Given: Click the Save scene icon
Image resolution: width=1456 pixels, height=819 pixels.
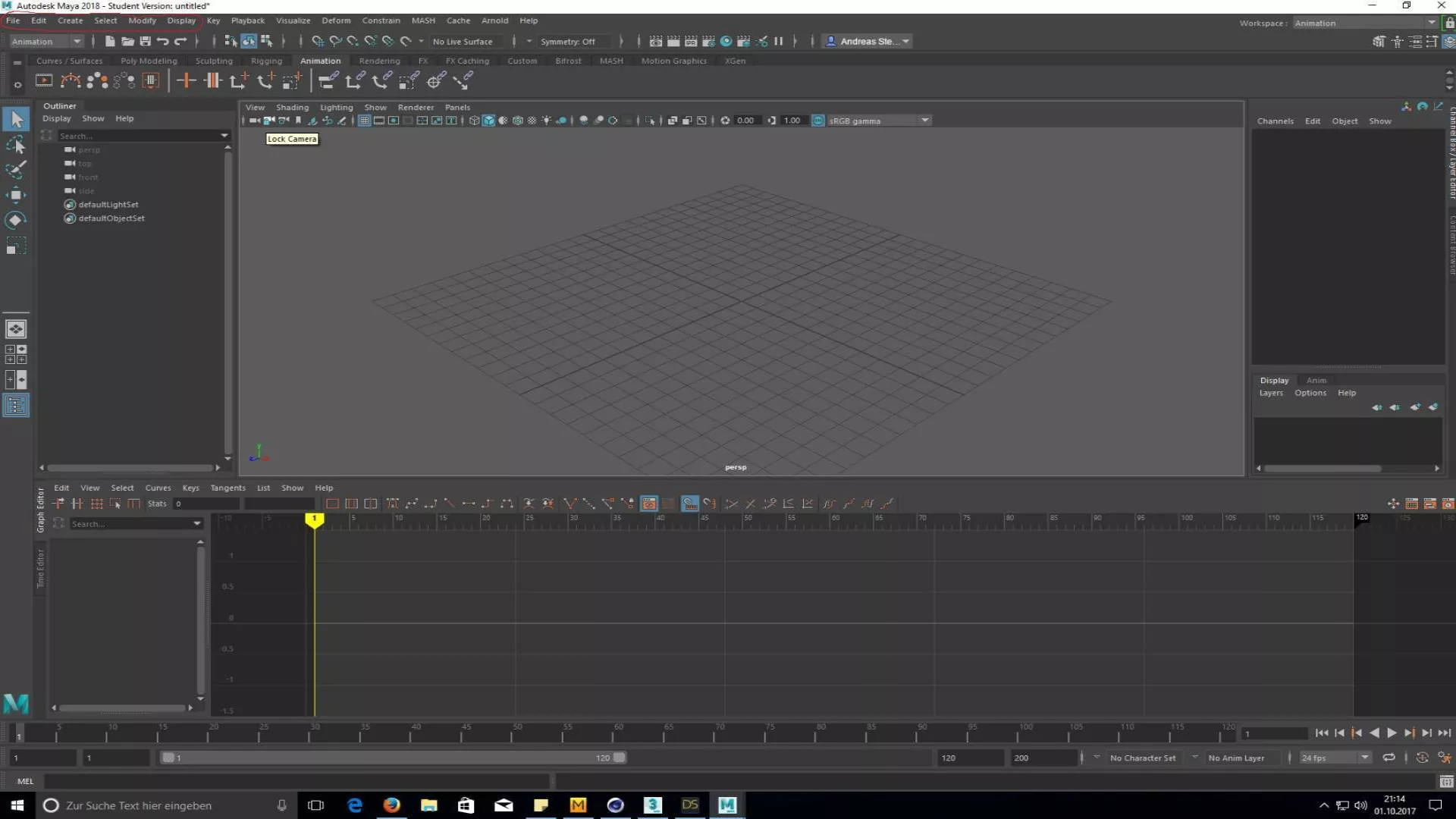Looking at the screenshot, I should (x=145, y=41).
